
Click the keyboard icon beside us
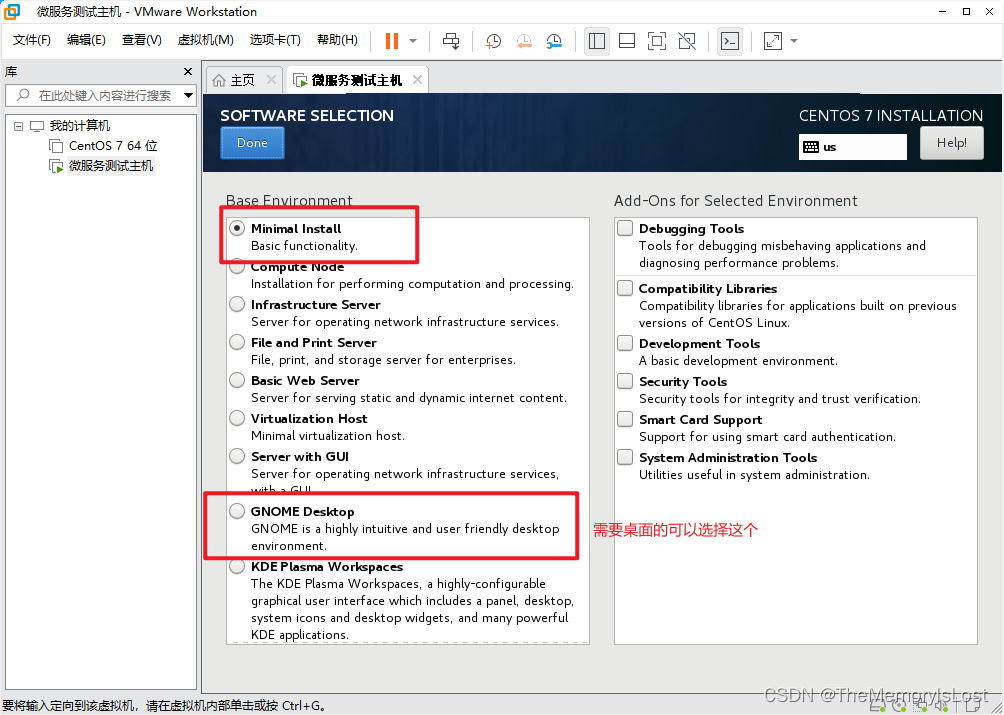pyautogui.click(x=811, y=147)
